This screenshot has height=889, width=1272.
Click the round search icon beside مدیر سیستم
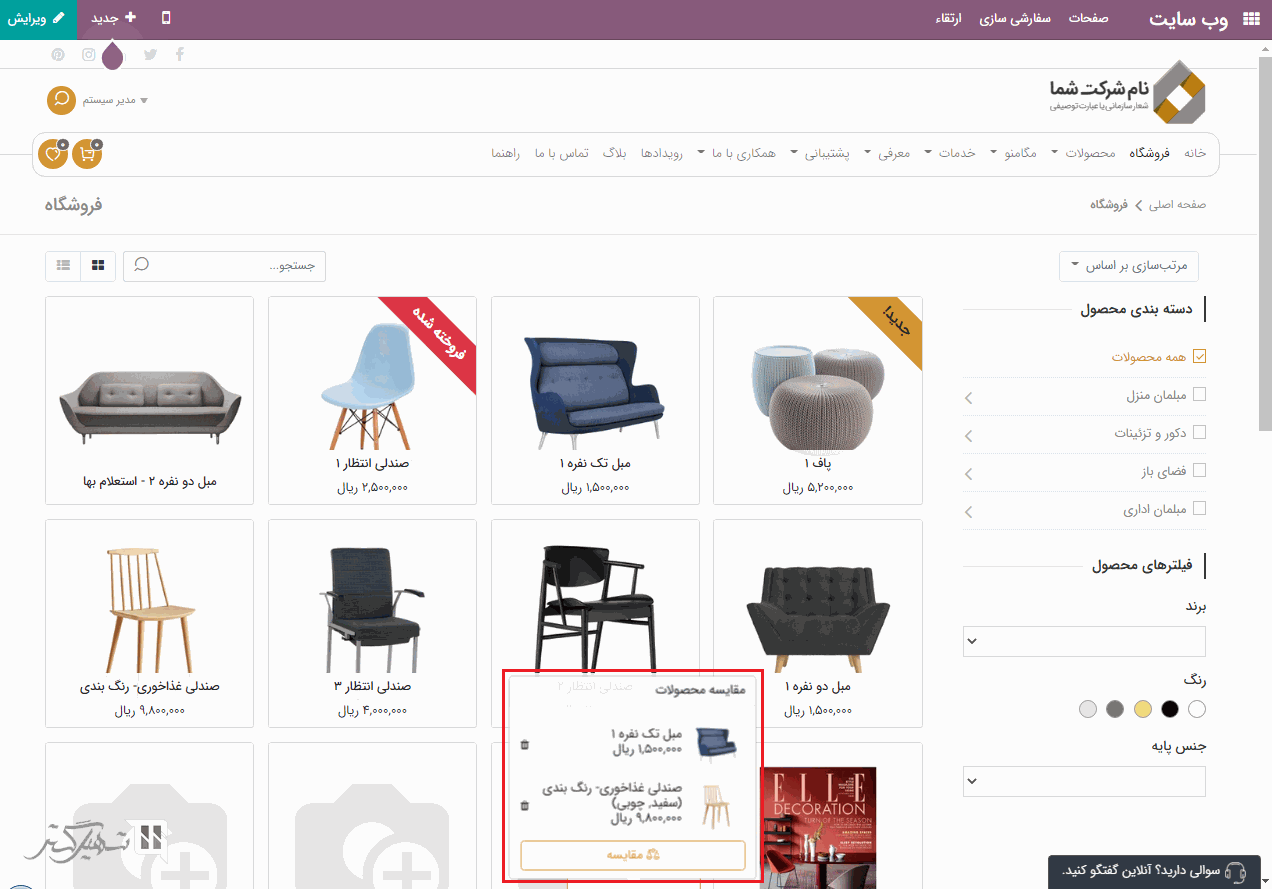point(62,100)
